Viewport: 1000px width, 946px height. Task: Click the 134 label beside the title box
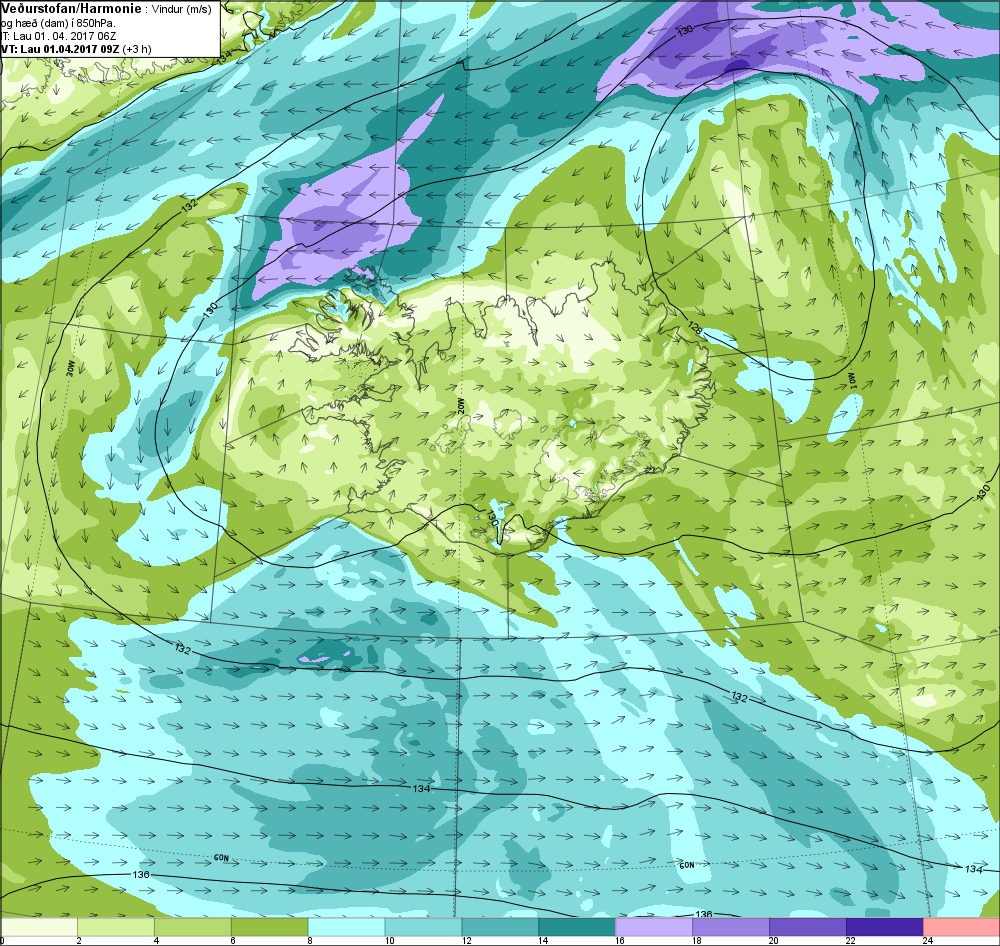point(224,58)
